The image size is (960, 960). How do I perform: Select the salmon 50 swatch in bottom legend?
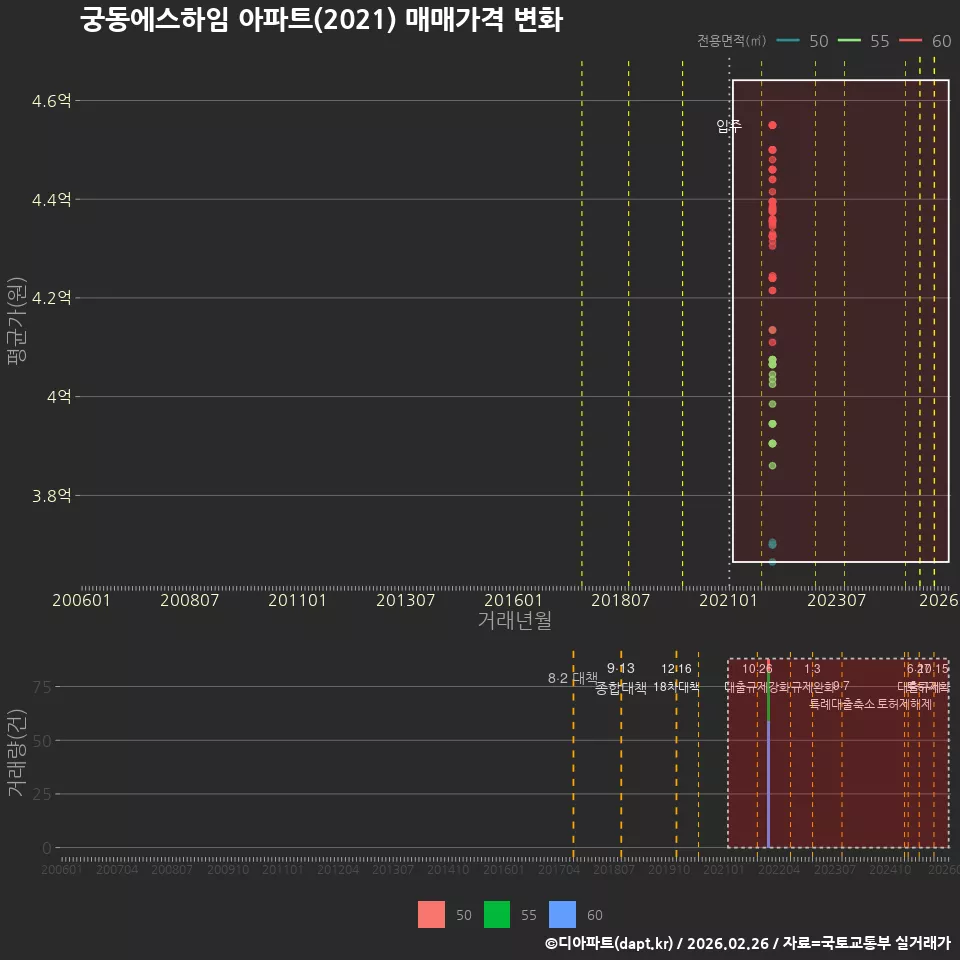click(431, 914)
